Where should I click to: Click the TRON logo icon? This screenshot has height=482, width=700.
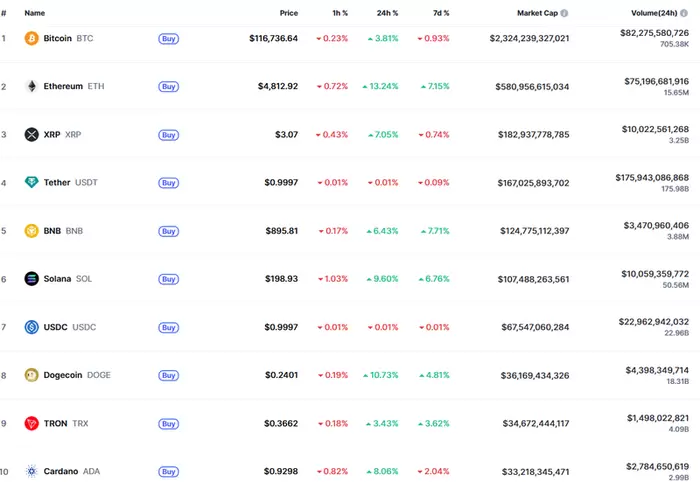31,423
